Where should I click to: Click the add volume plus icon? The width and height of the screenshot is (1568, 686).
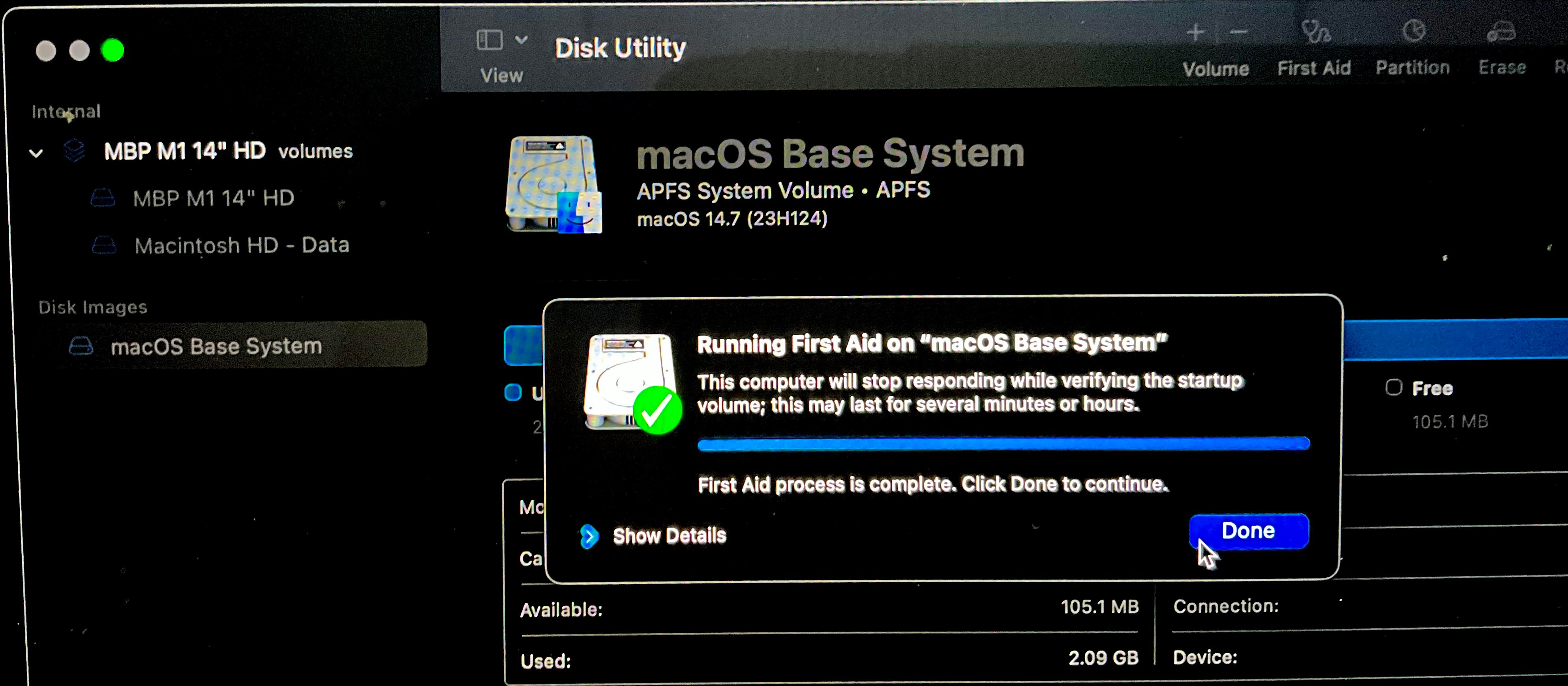[x=1195, y=32]
